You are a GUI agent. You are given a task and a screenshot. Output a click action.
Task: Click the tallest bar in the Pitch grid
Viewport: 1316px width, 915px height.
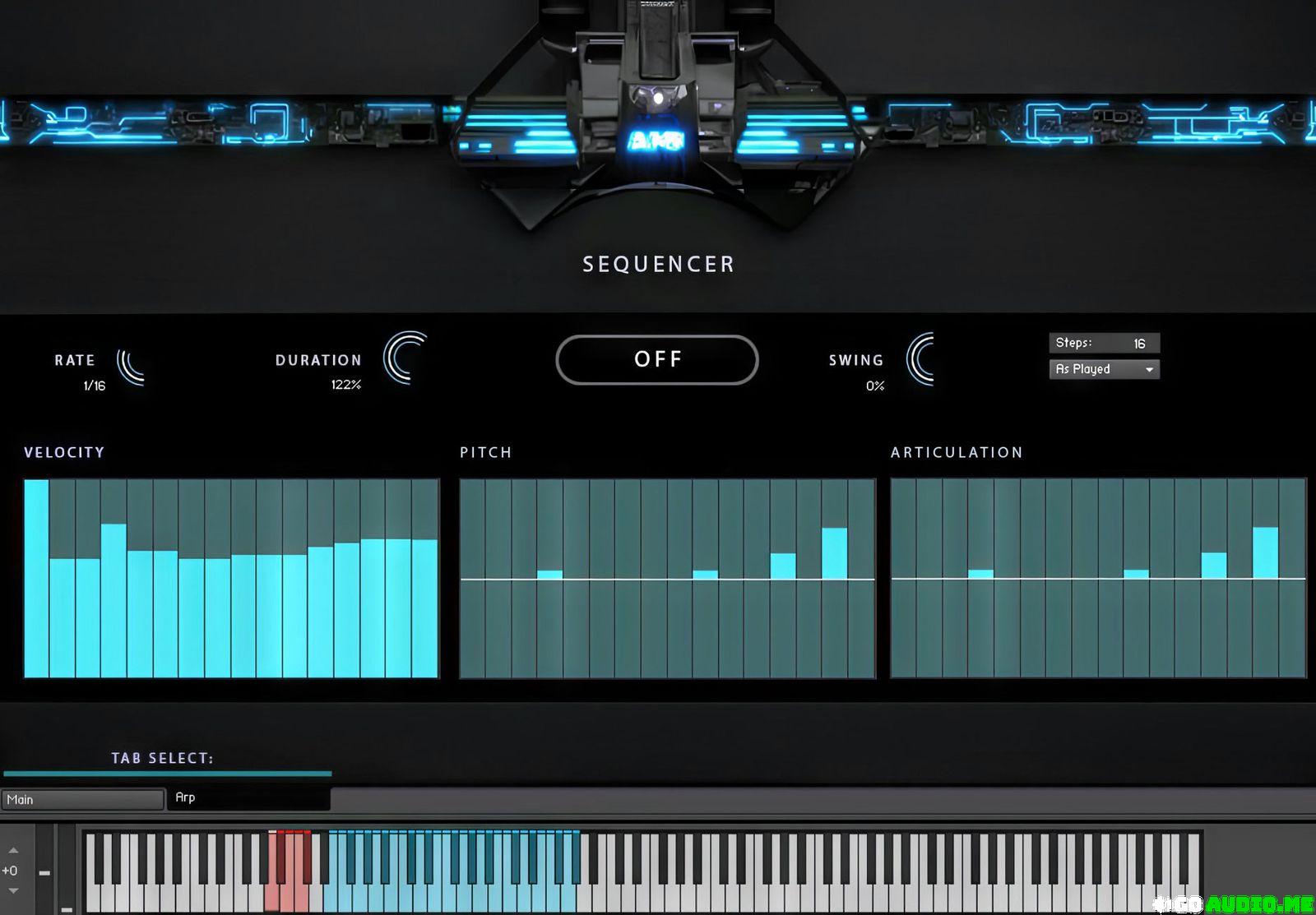tap(834, 553)
